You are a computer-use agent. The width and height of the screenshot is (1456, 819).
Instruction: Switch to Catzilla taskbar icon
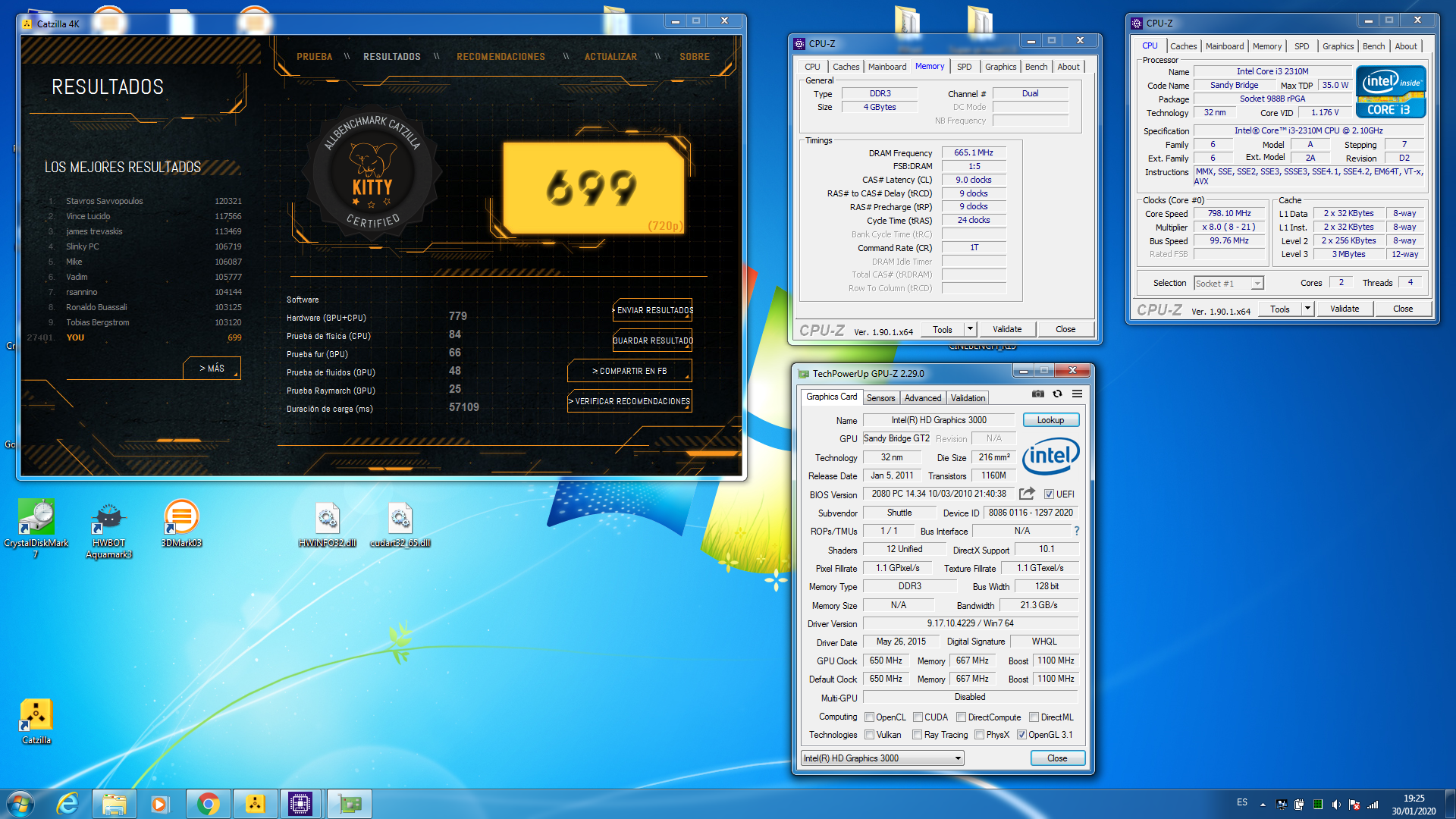[255, 804]
